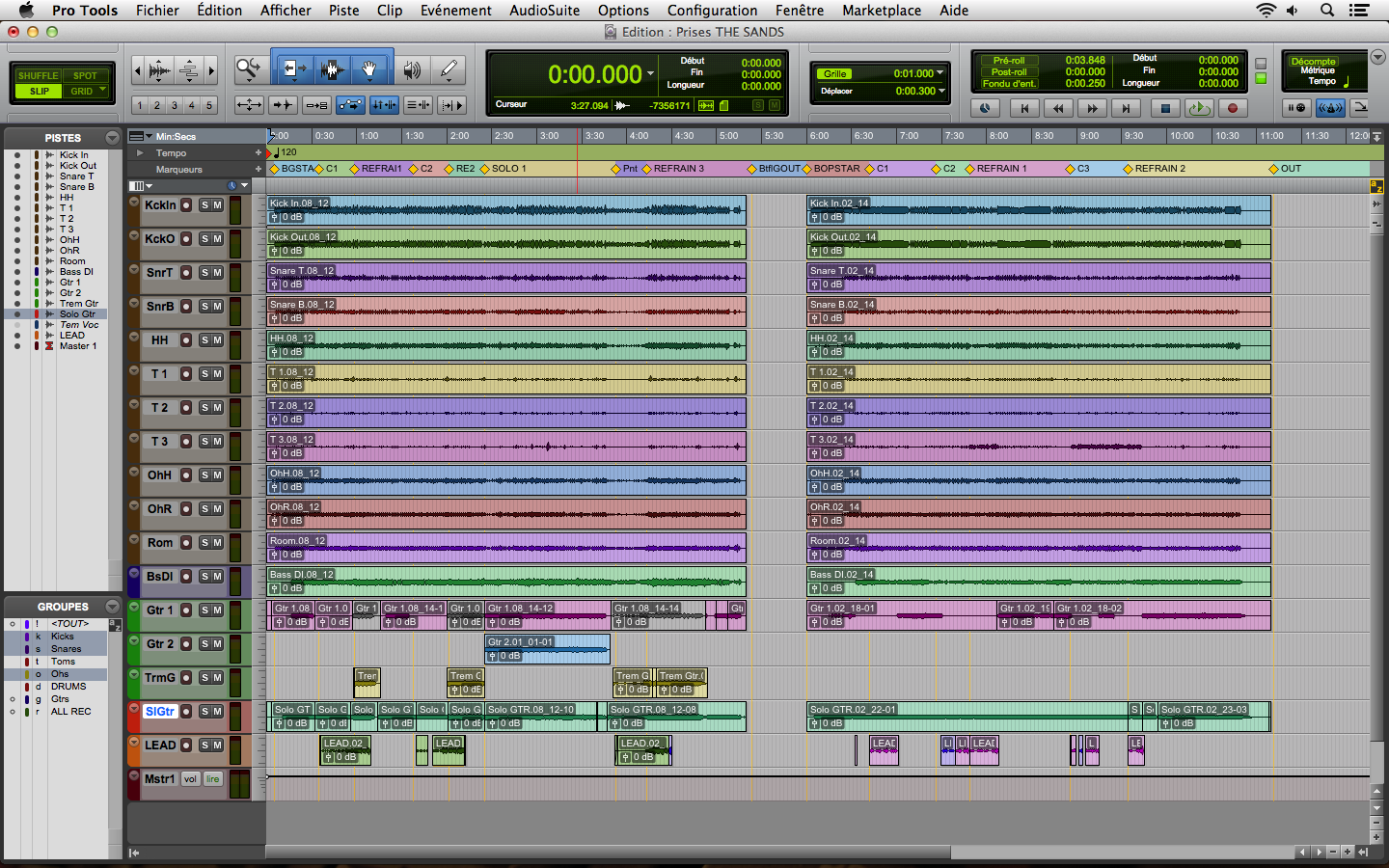
Task: Click the Insertion Follows Playback icon
Action: point(451,105)
